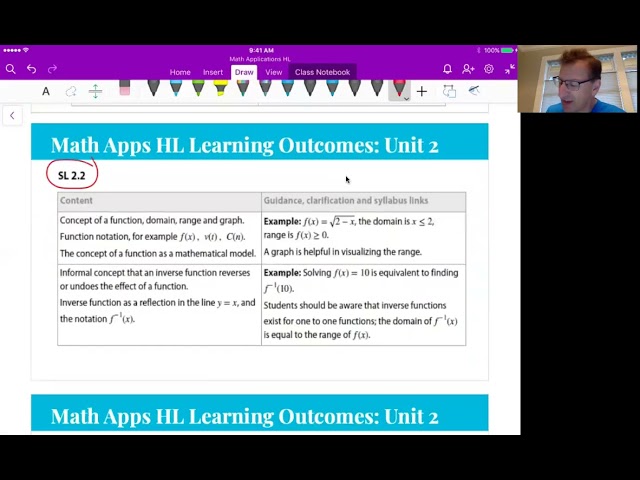This screenshot has height=480, width=640.
Task: Open the Draw tab
Action: pyautogui.click(x=244, y=72)
